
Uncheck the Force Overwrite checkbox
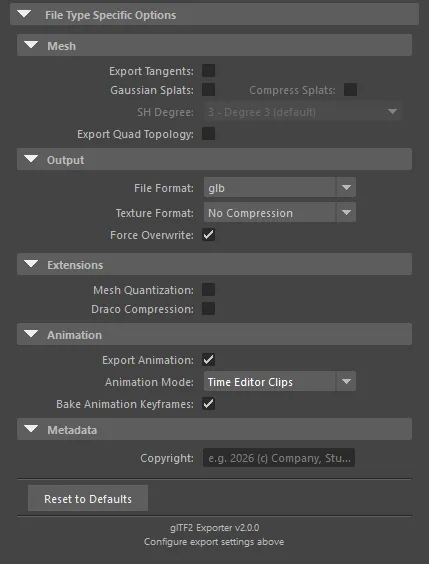click(x=209, y=235)
